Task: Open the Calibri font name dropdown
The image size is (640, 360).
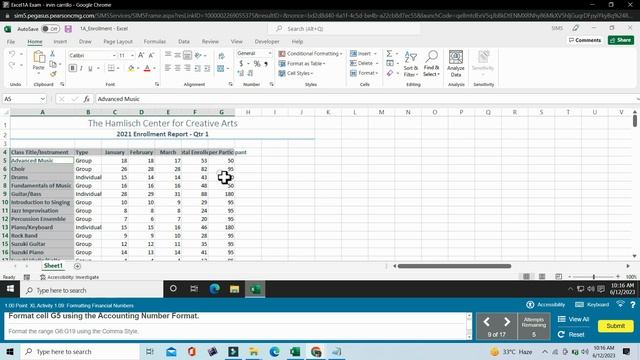Action: [114, 56]
